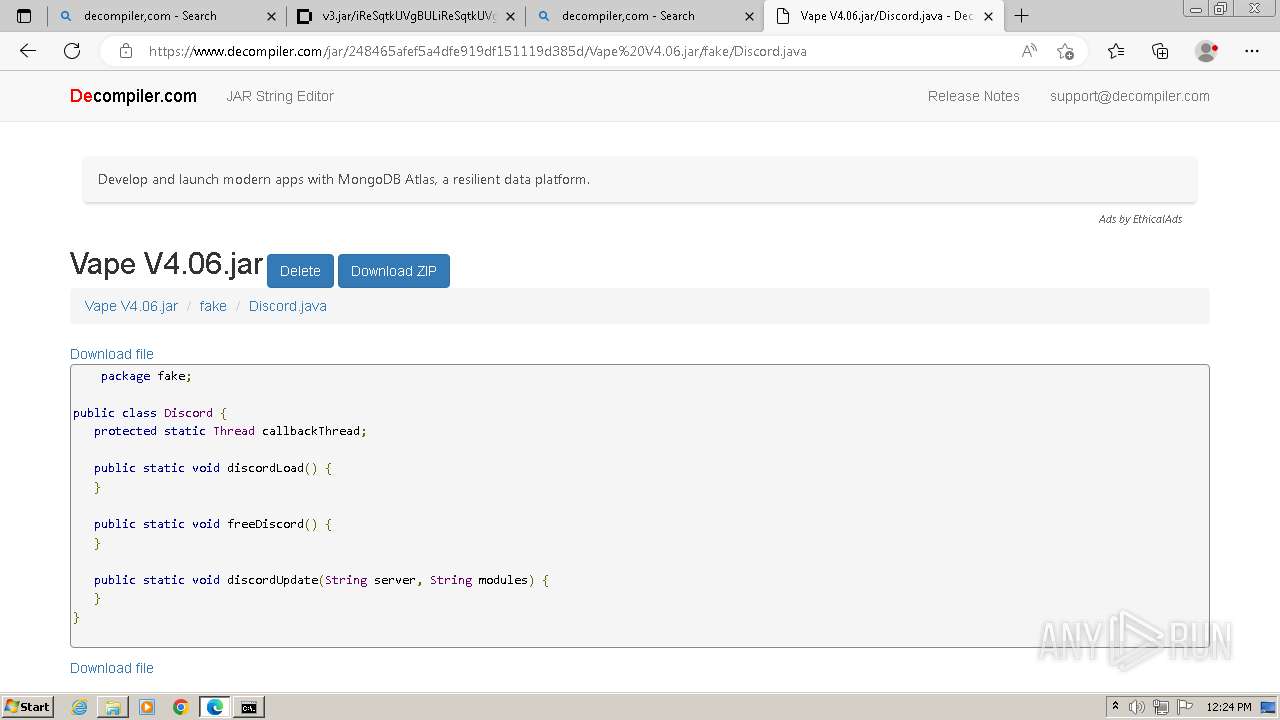
Task: Open the media player taskbar icon
Action: [x=147, y=707]
